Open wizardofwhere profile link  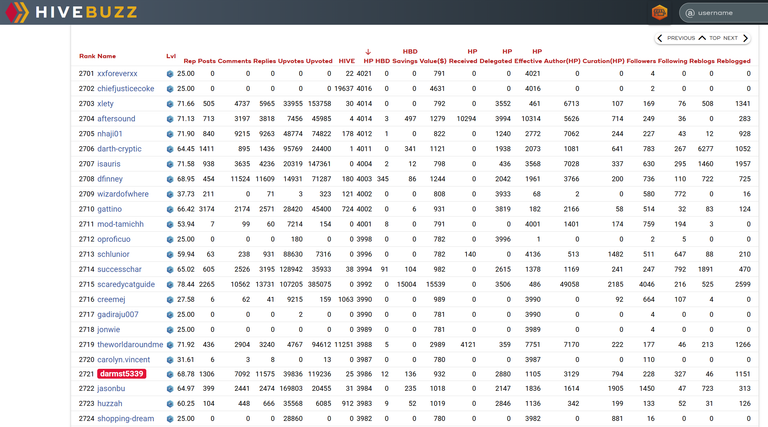[x=122, y=194]
